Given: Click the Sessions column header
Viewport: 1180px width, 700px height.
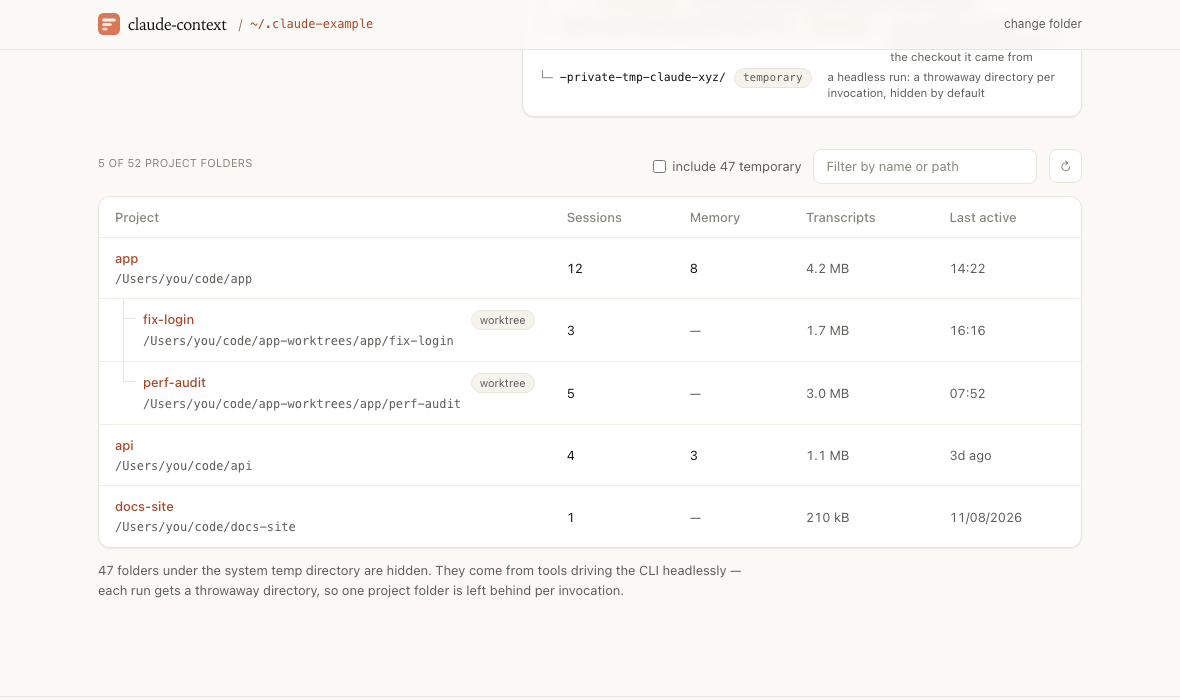Looking at the screenshot, I should point(594,218).
